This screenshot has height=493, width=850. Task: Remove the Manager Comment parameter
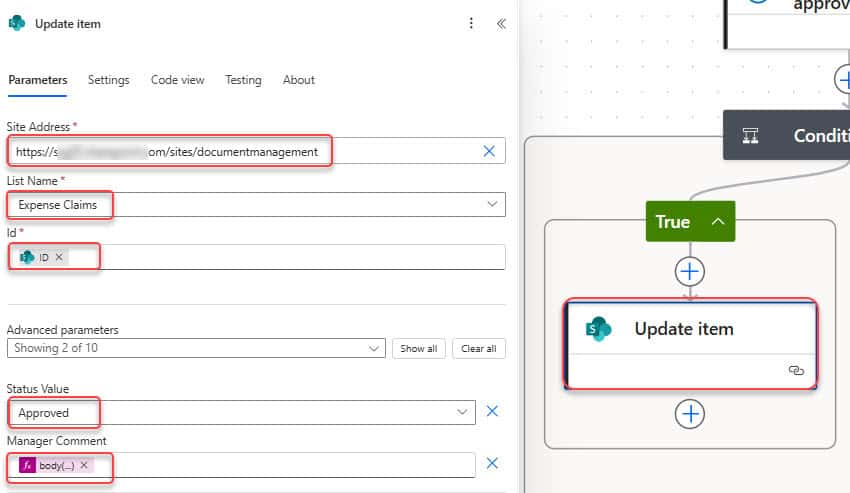point(492,463)
